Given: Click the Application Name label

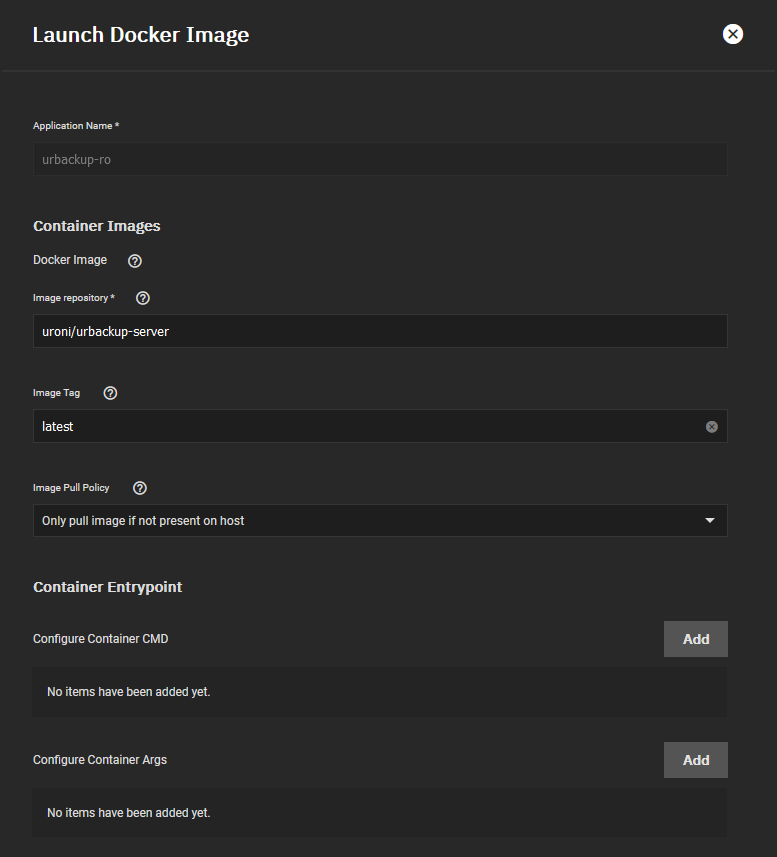Looking at the screenshot, I should click(76, 126).
